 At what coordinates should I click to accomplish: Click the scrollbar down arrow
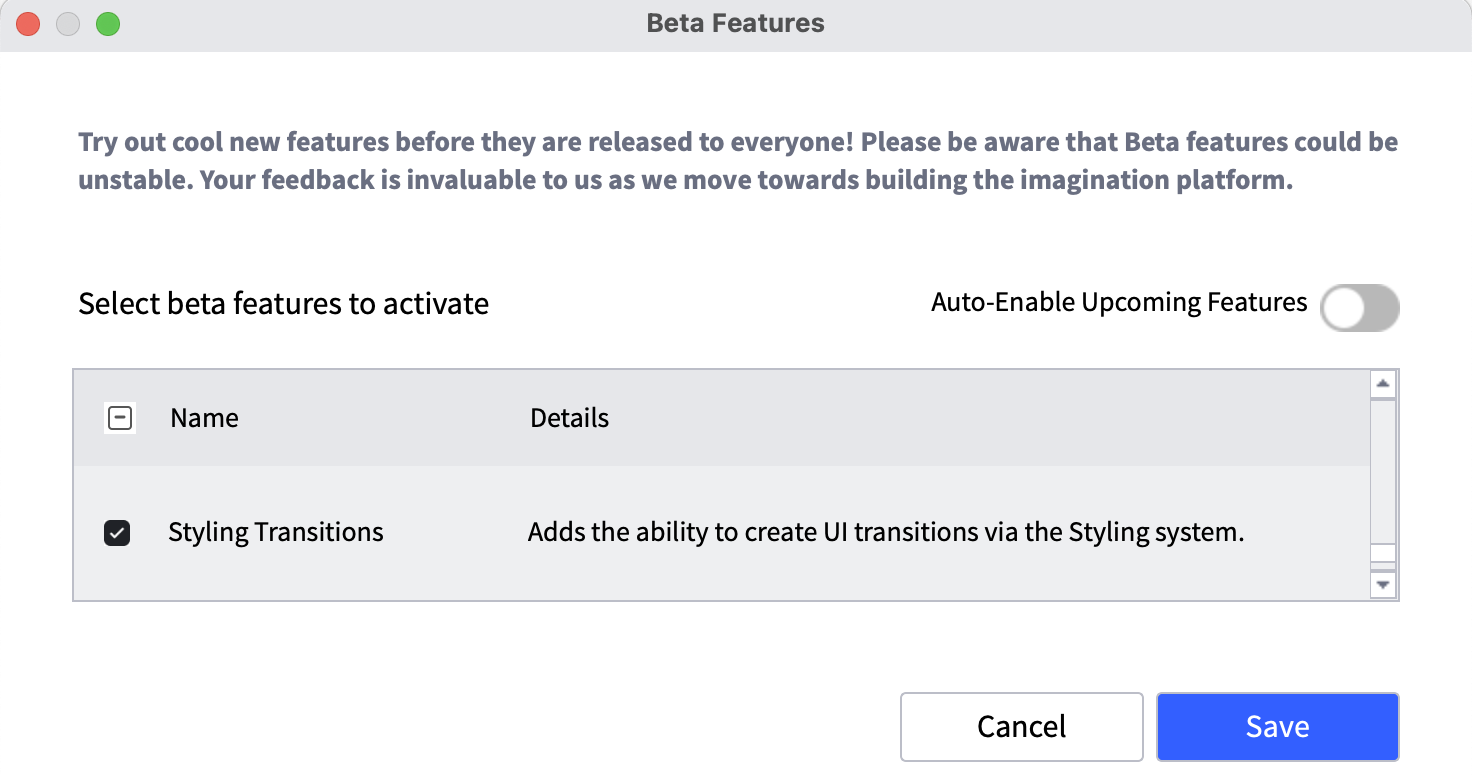pos(1383,584)
